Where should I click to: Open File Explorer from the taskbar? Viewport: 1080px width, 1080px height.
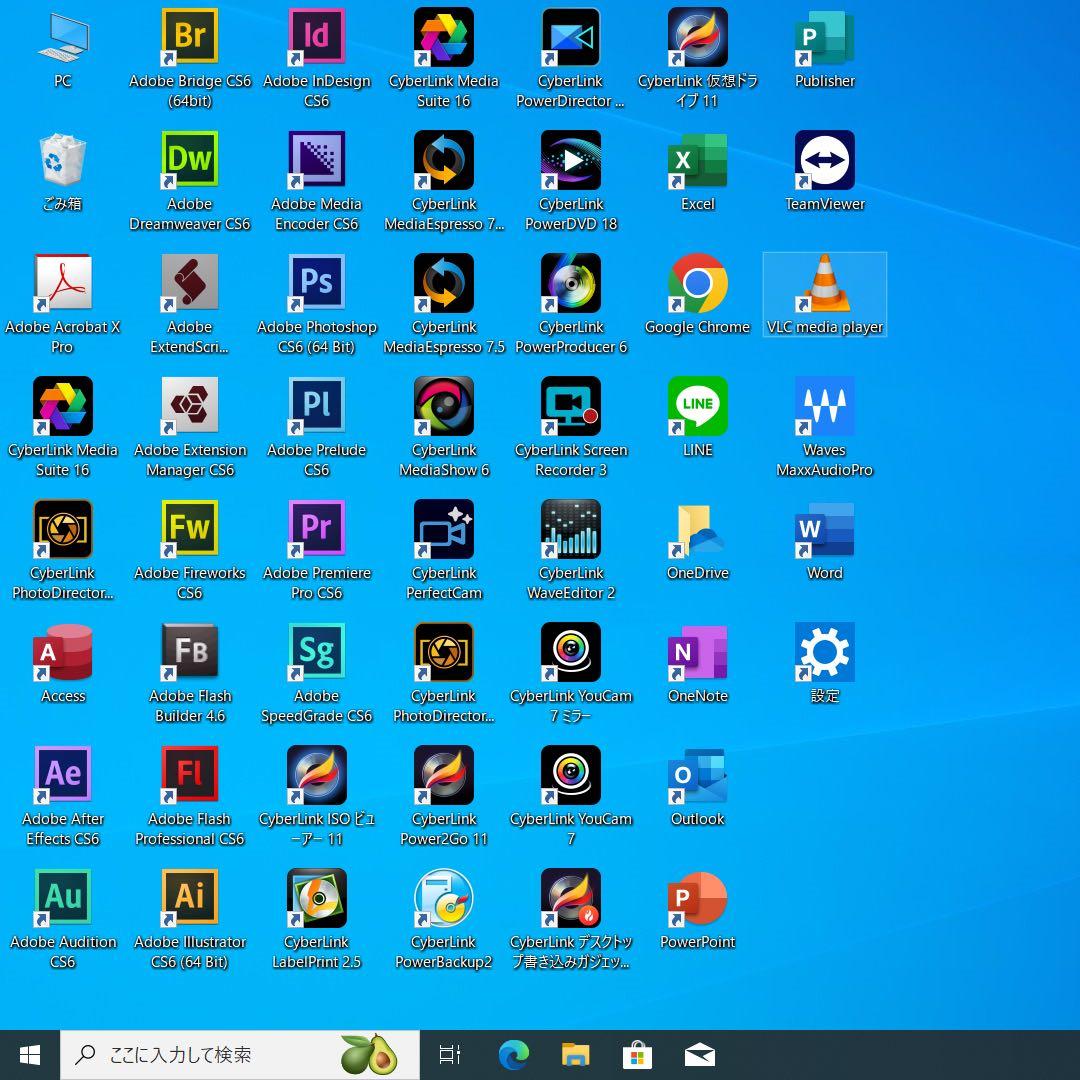coord(576,1055)
